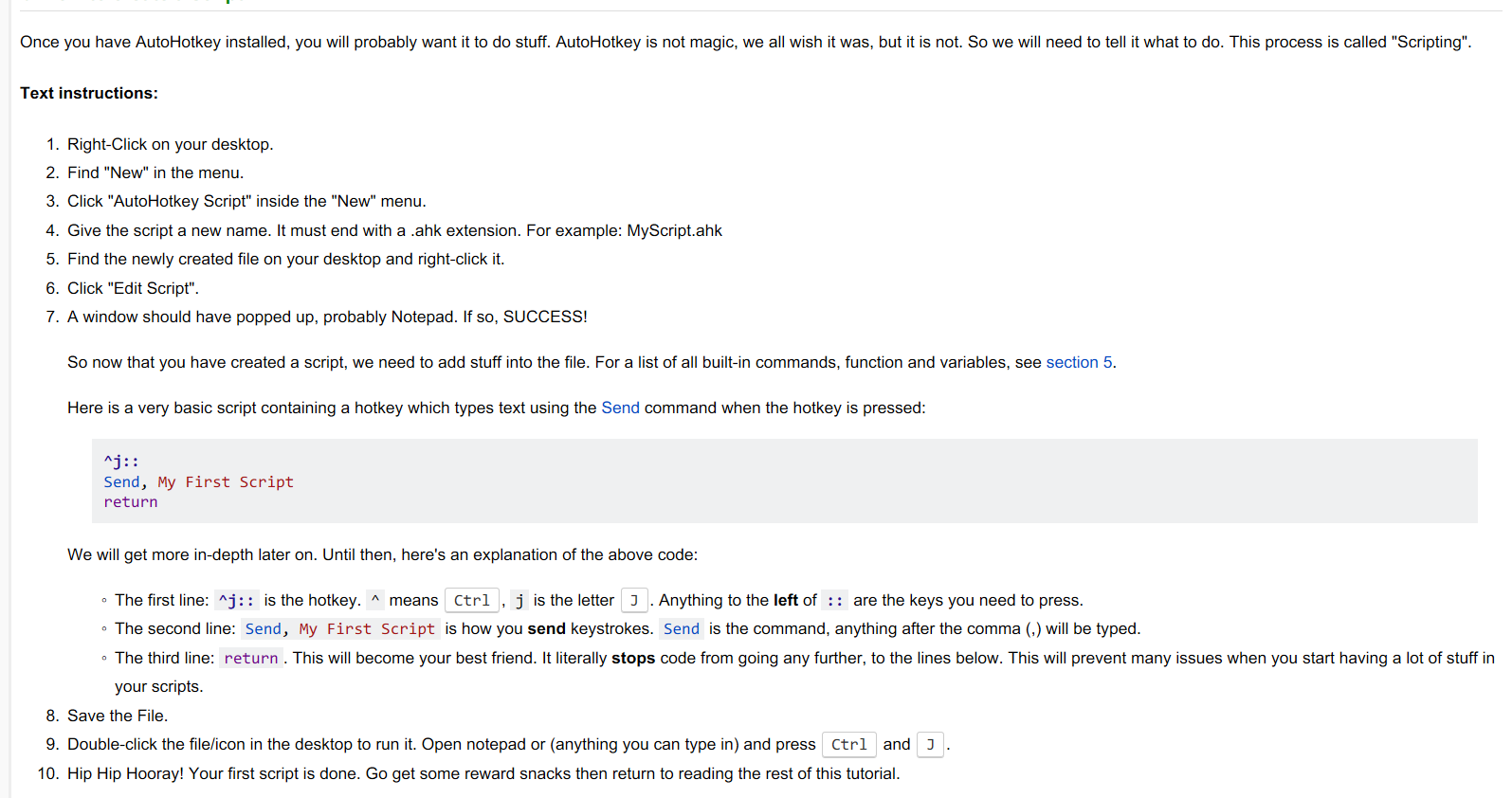This screenshot has height=798, width=1512.
Task: Click the "return" line in the gray code block
Action: (131, 502)
